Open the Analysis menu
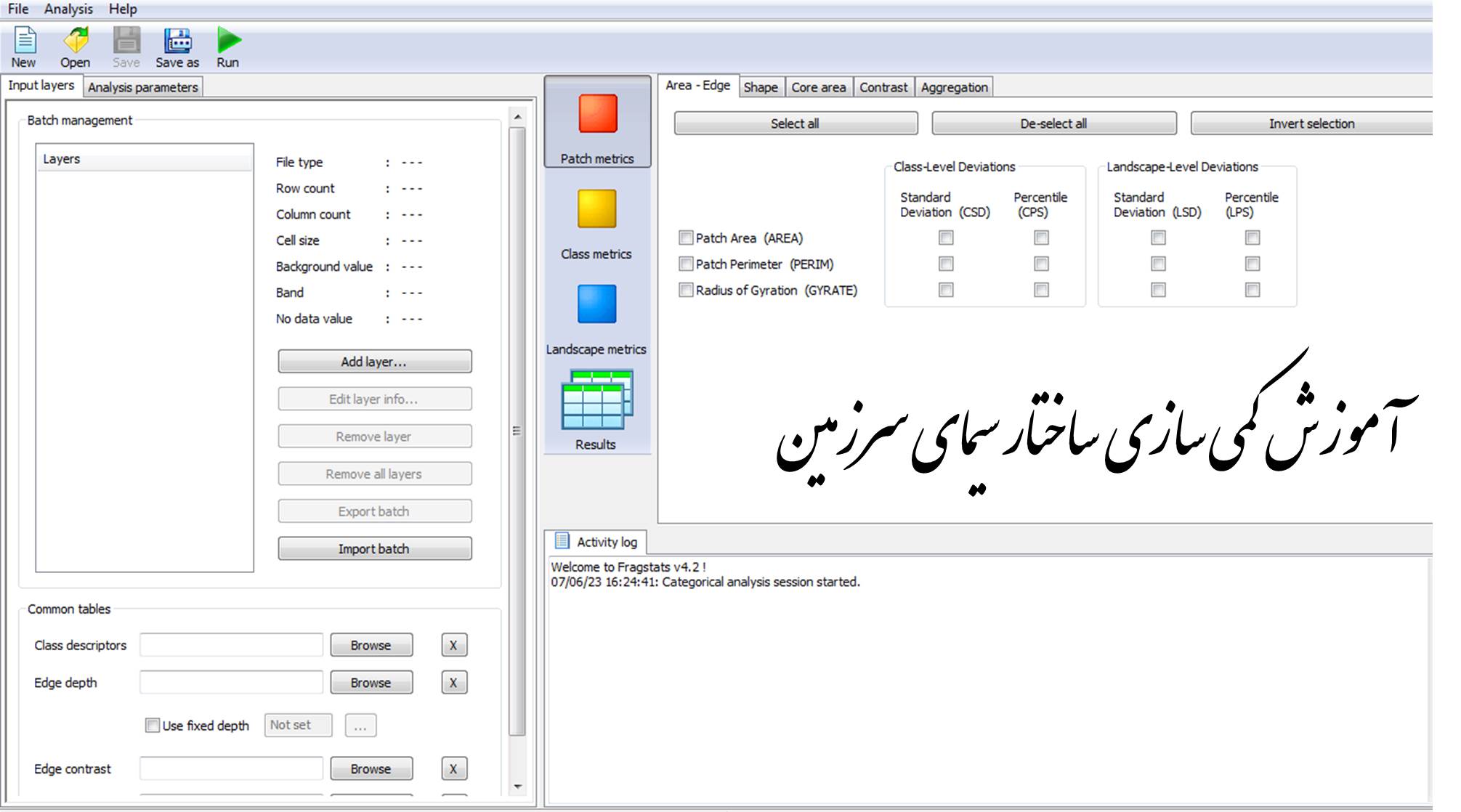 tap(68, 9)
